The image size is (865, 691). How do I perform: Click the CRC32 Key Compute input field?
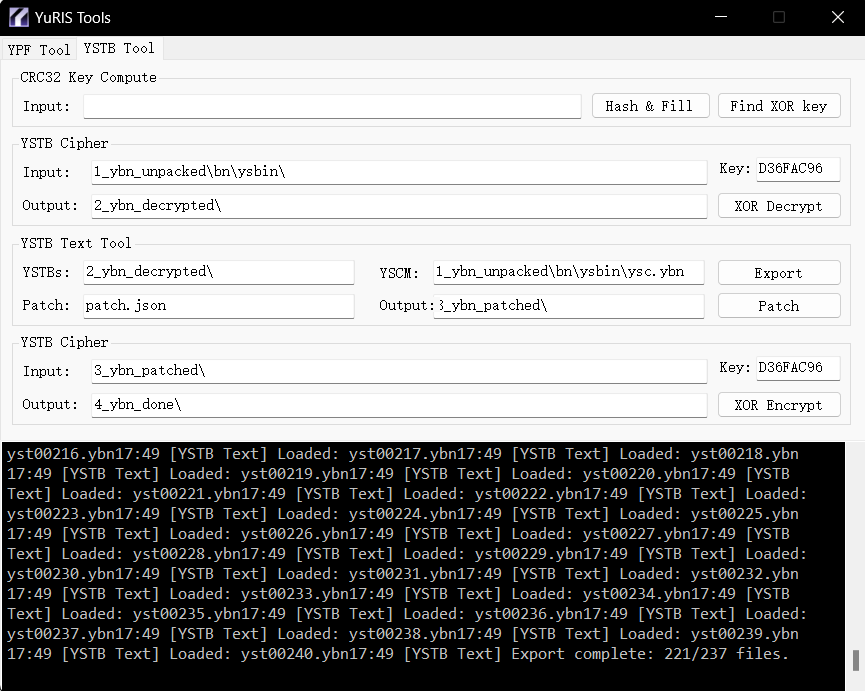tap(332, 106)
